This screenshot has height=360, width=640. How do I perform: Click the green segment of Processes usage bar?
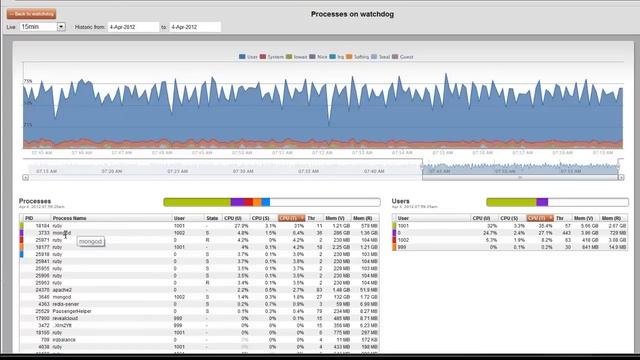tap(197, 202)
